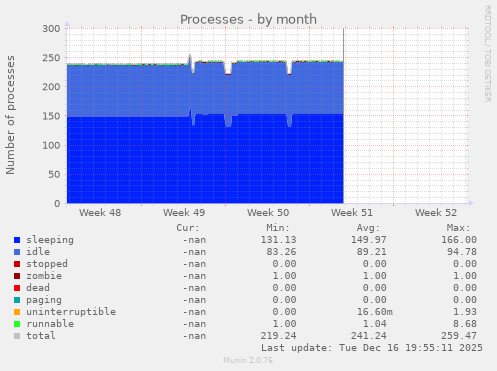Click uninterruptible average value 16.60m
Viewport: 497px width, 371px height.
(375, 312)
